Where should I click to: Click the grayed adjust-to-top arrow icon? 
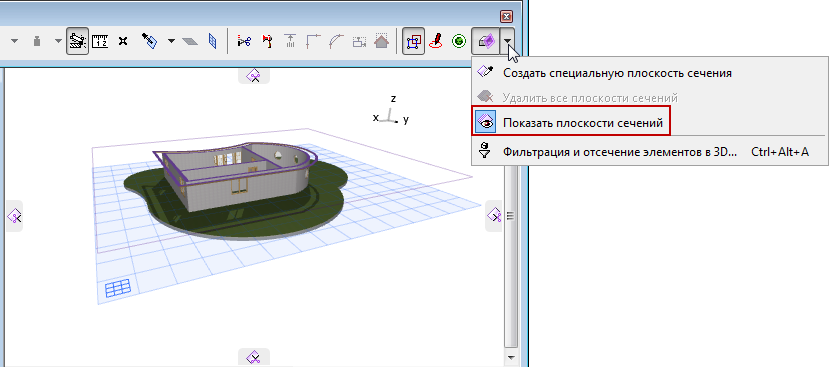click(x=290, y=41)
